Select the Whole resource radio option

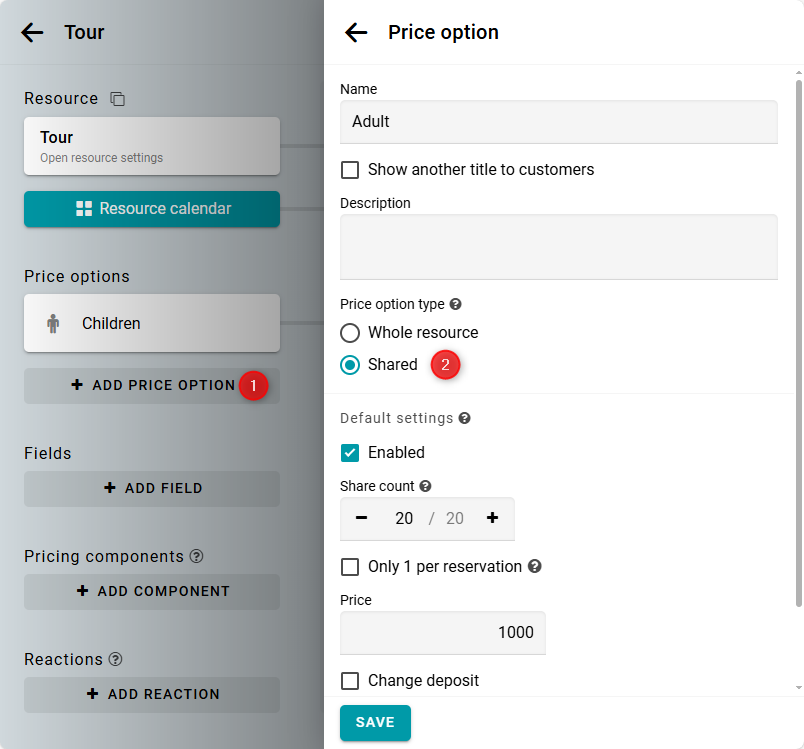pyautogui.click(x=350, y=333)
